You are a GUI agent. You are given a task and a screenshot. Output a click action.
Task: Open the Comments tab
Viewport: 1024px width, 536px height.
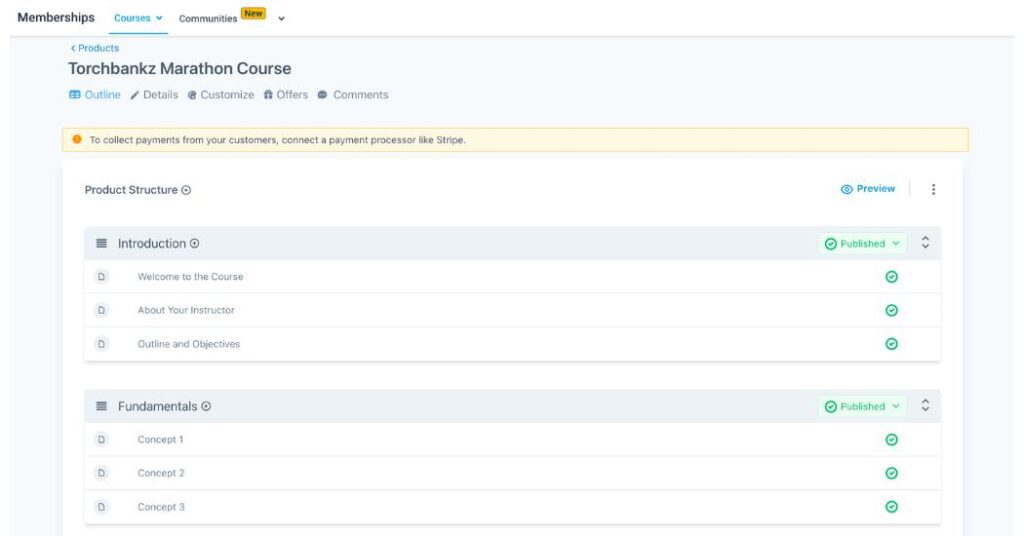(x=353, y=95)
